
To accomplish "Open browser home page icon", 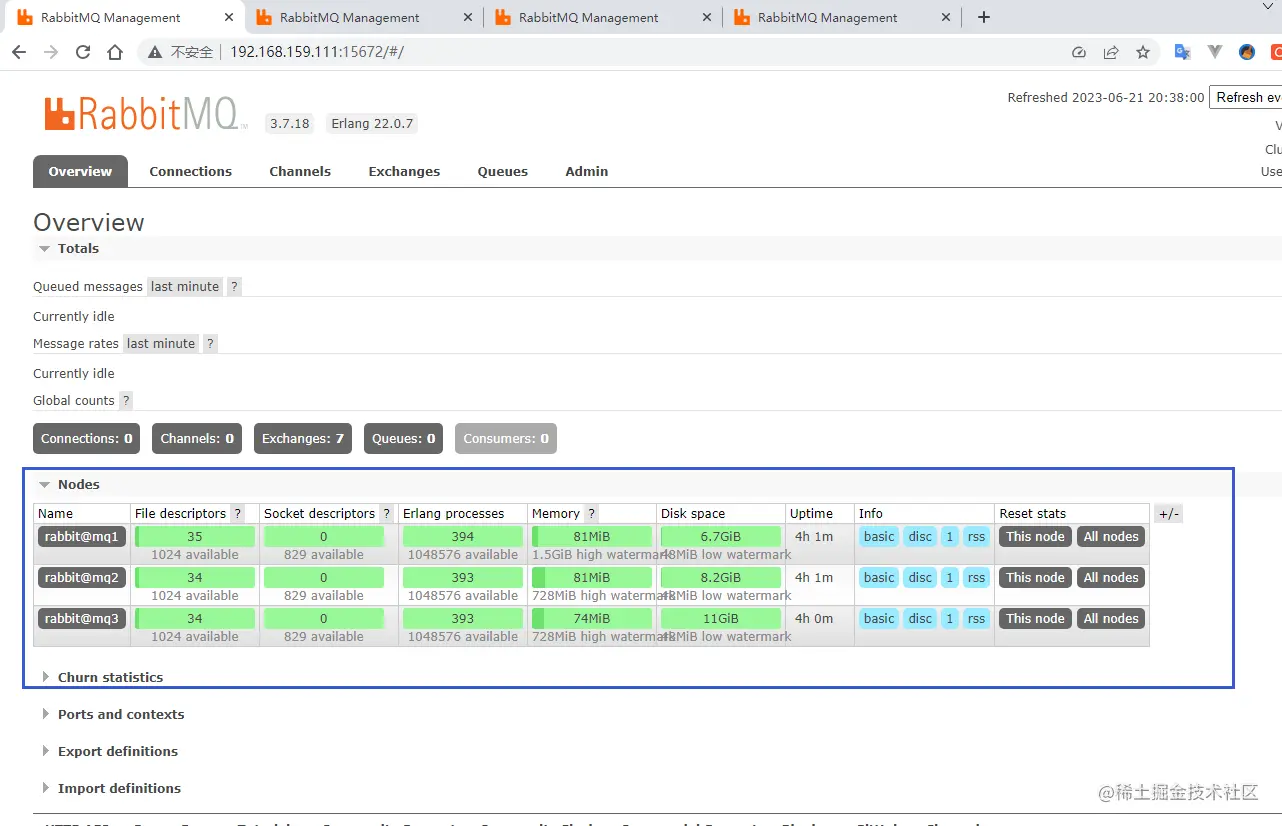I will (x=115, y=52).
